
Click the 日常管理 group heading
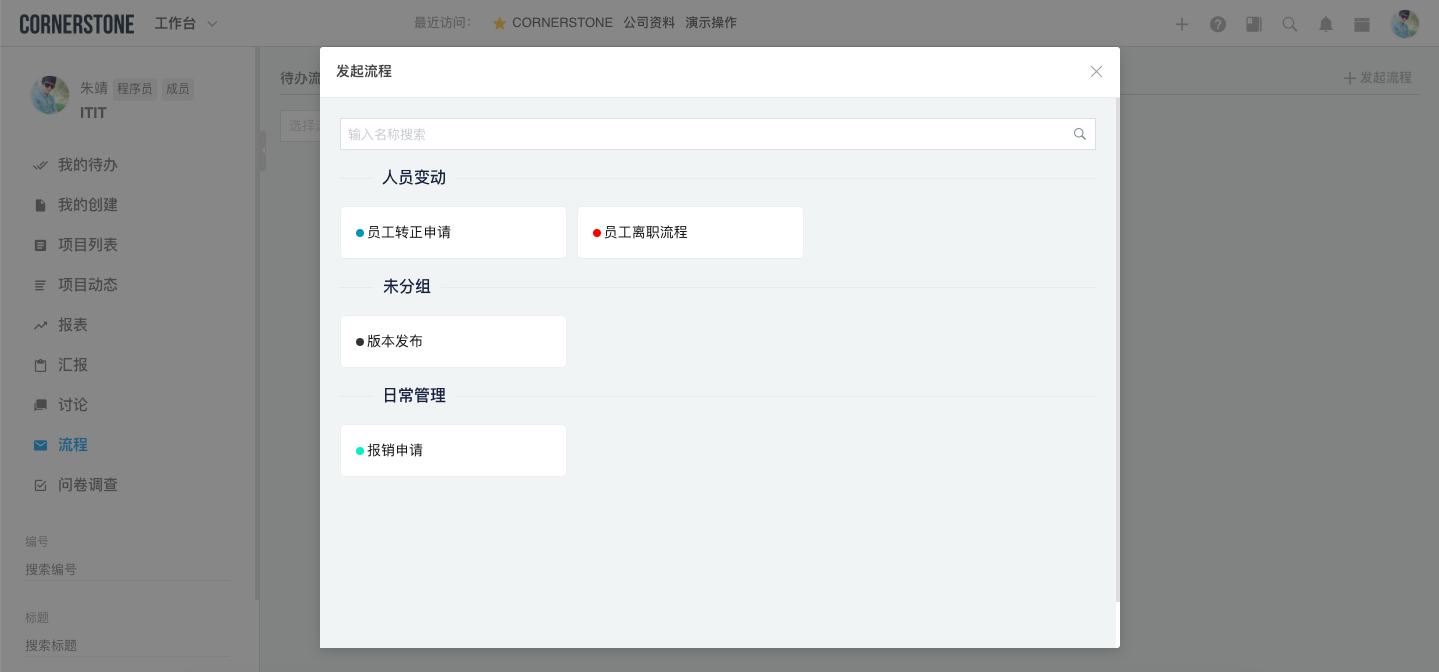point(414,396)
